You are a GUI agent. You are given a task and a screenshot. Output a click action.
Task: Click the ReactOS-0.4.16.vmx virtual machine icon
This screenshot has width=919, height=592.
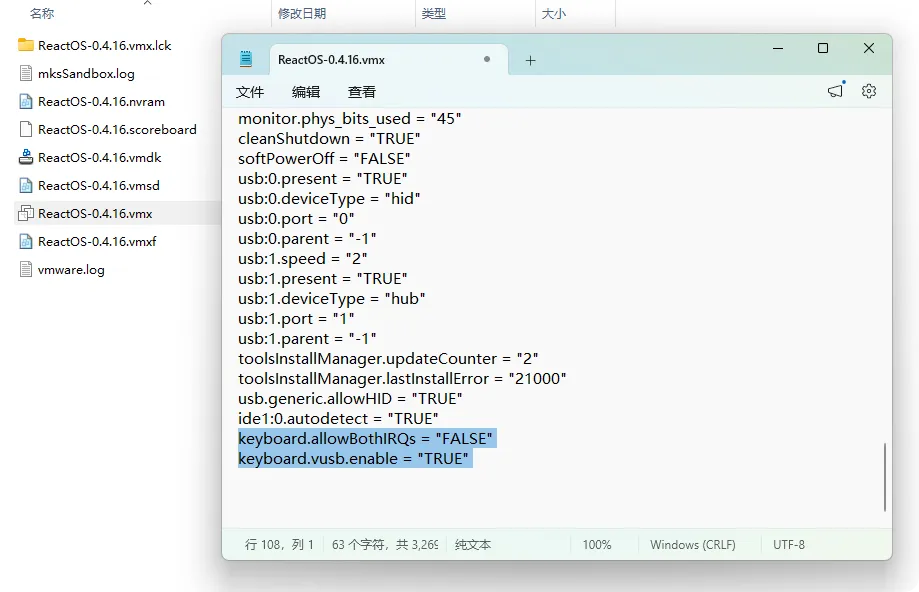(x=26, y=213)
